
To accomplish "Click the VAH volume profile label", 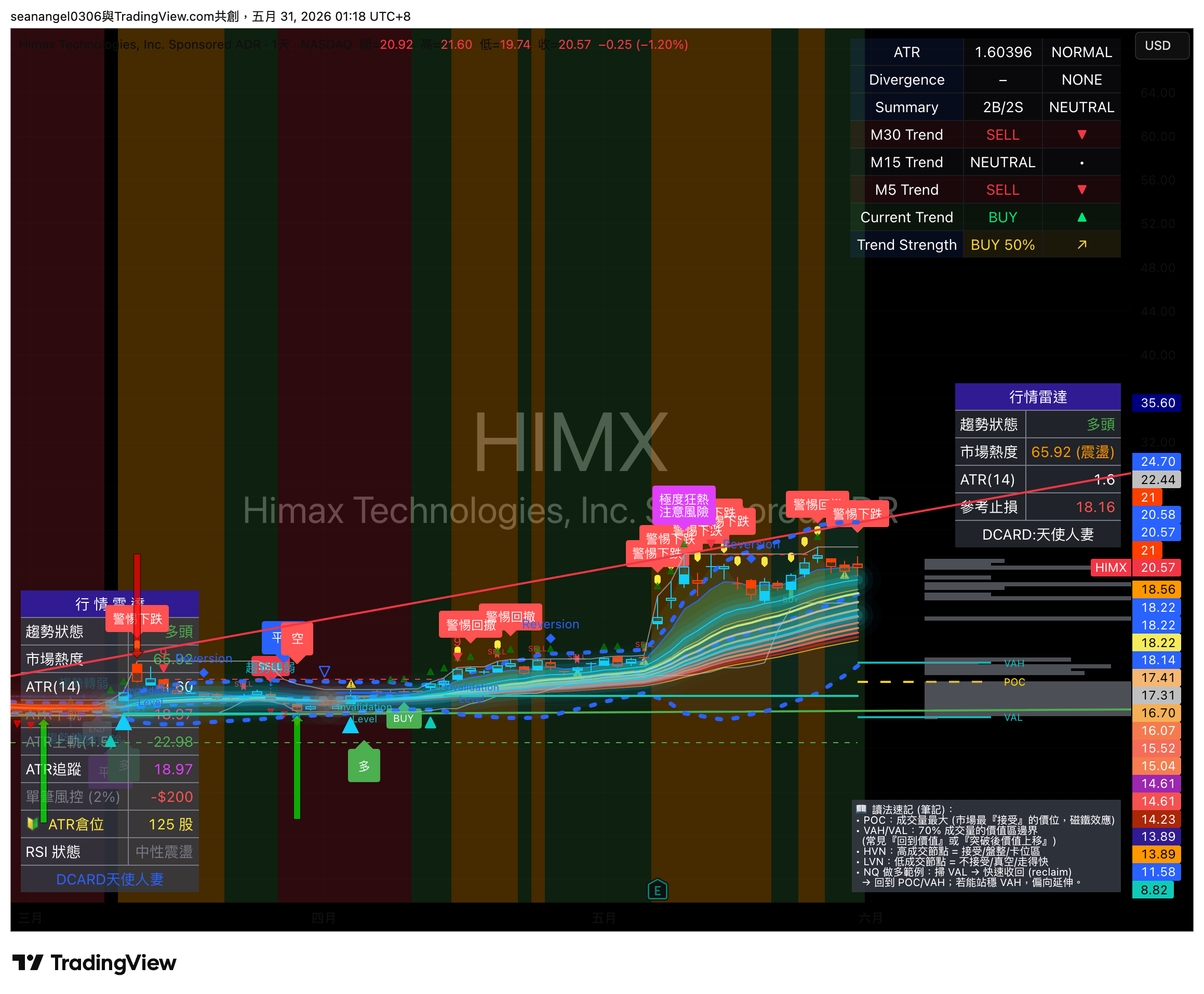I will (x=1013, y=663).
